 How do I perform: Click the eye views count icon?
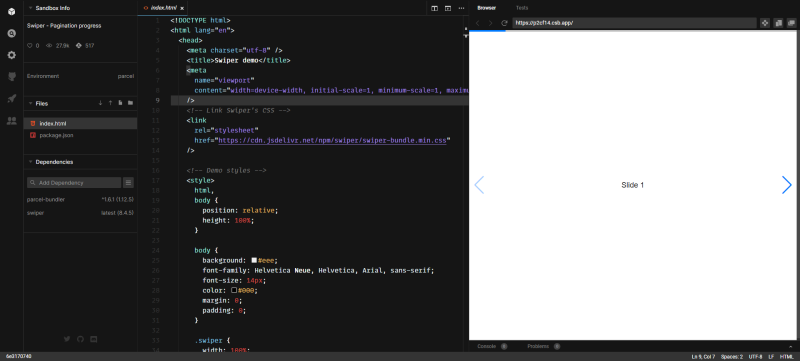49,45
